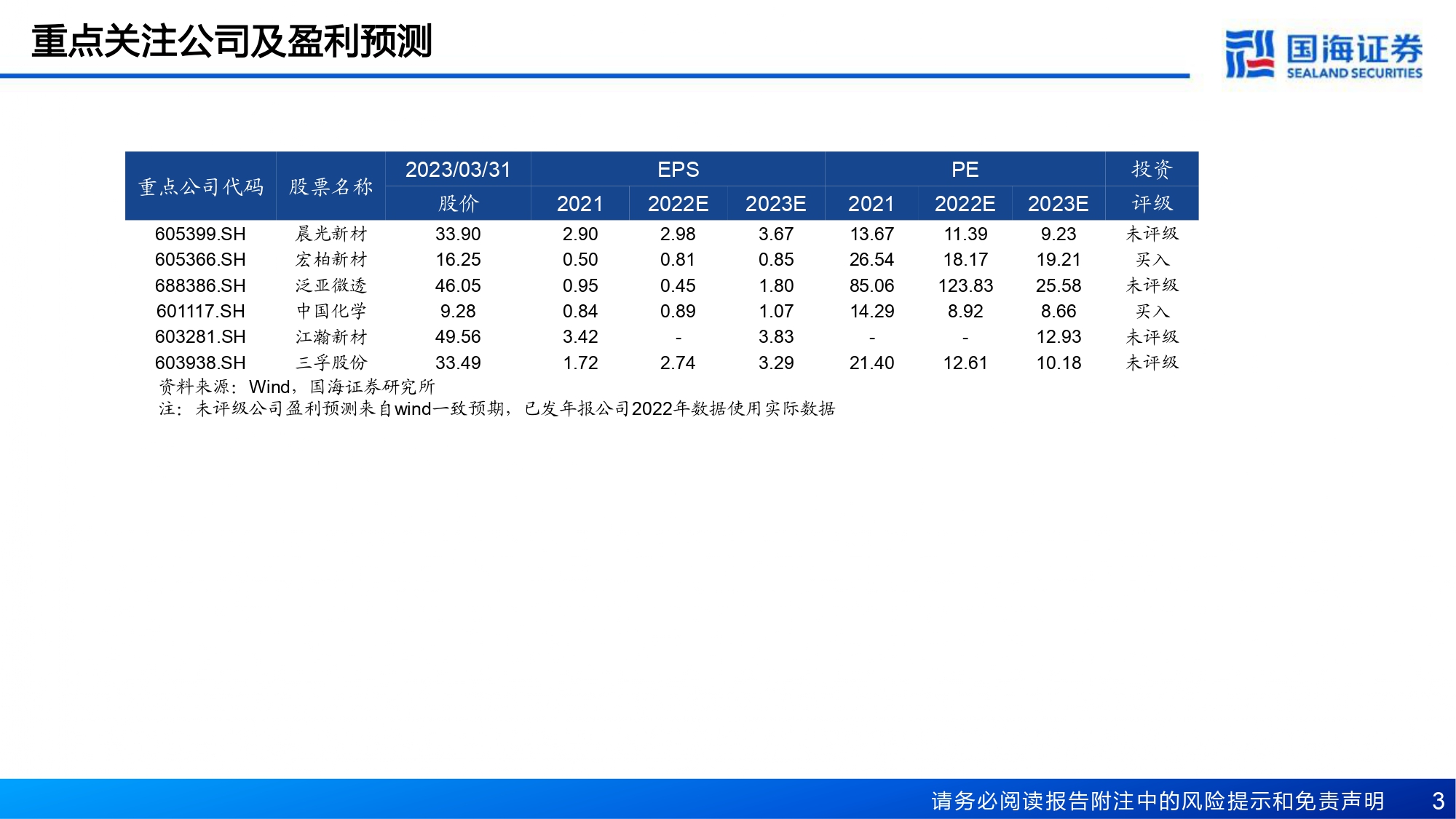Select the 重点公司代码 column header
Image resolution: width=1456 pixels, height=819 pixels.
click(x=201, y=186)
